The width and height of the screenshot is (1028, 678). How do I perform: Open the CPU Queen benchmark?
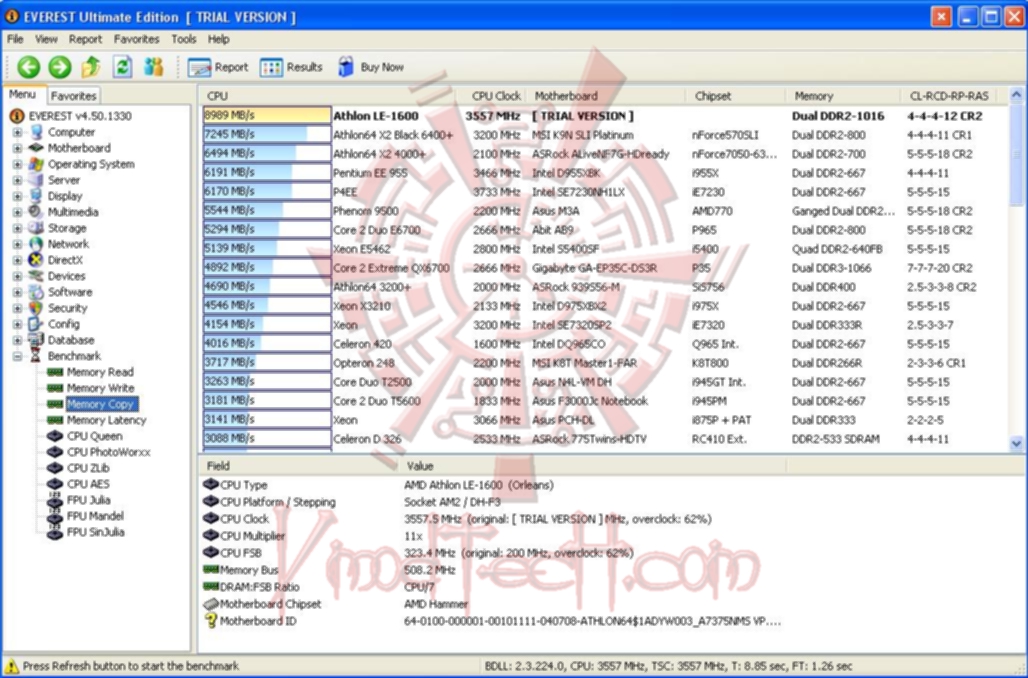(x=94, y=436)
